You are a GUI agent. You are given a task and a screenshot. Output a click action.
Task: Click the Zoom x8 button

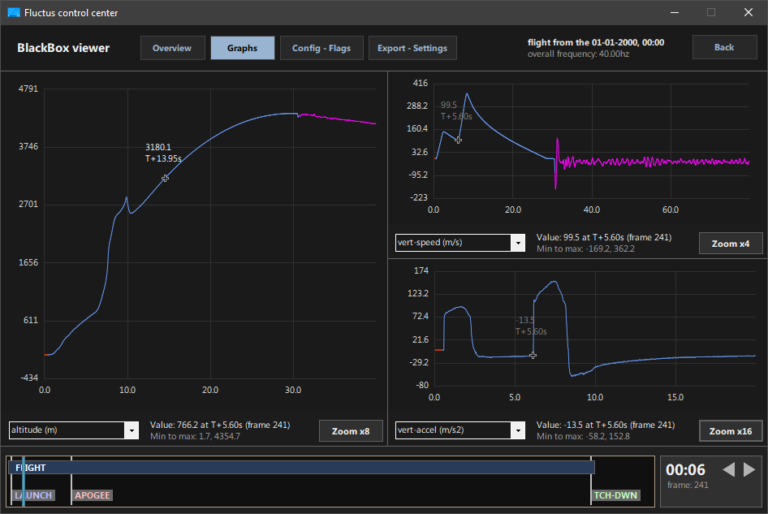tap(351, 431)
